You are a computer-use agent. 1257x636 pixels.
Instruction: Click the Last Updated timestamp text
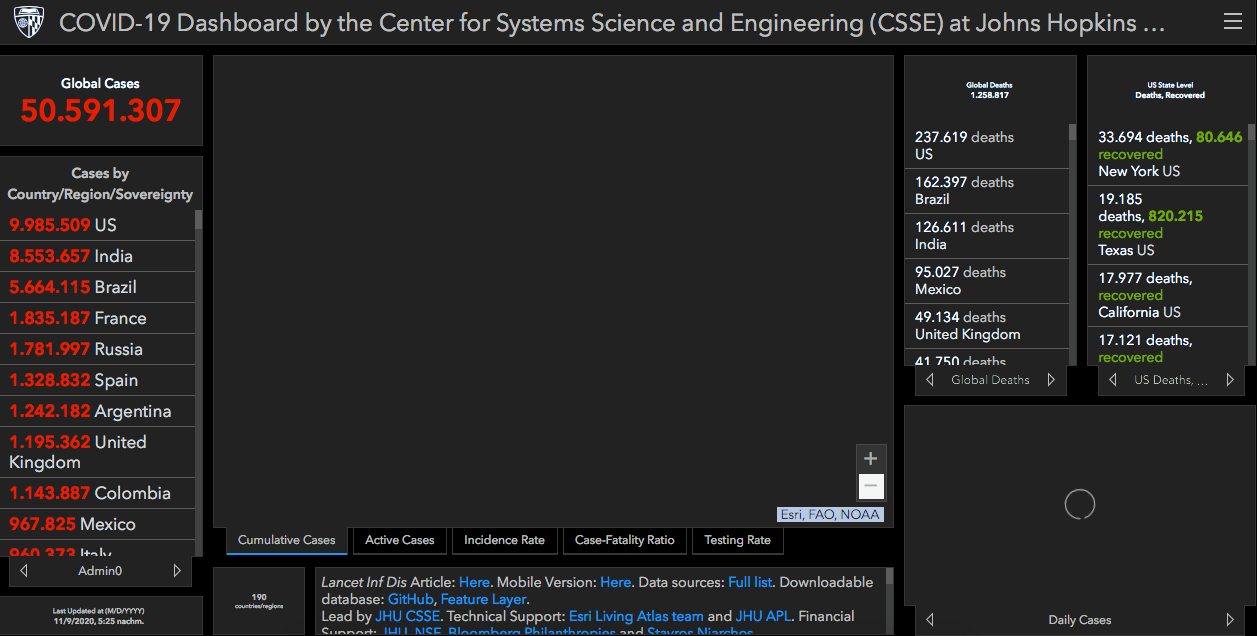(x=100, y=616)
